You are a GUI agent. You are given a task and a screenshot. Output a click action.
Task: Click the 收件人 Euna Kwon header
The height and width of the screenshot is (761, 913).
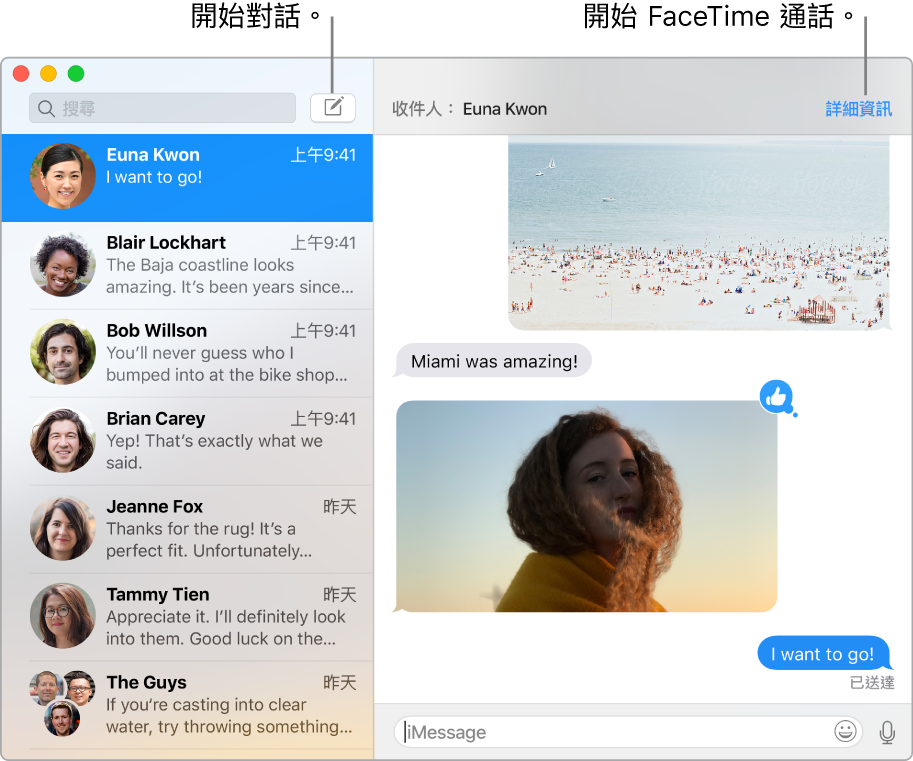468,109
